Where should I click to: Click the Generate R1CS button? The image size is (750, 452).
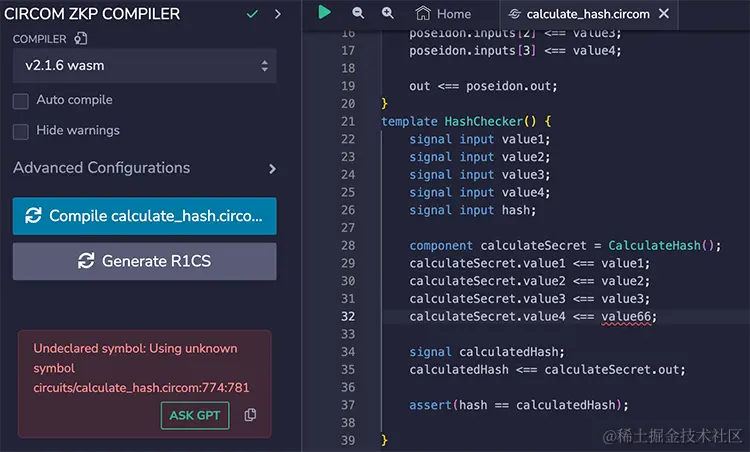[x=144, y=261]
